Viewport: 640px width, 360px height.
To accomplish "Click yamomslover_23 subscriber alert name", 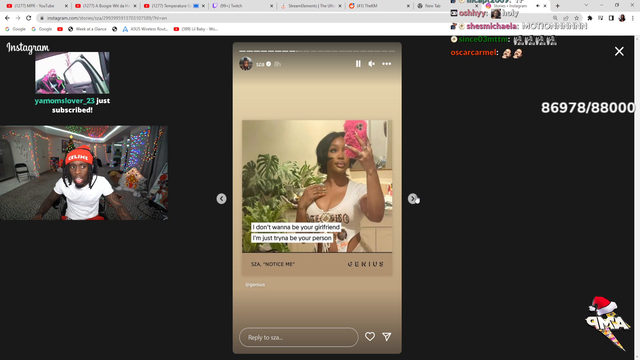I will point(64,101).
